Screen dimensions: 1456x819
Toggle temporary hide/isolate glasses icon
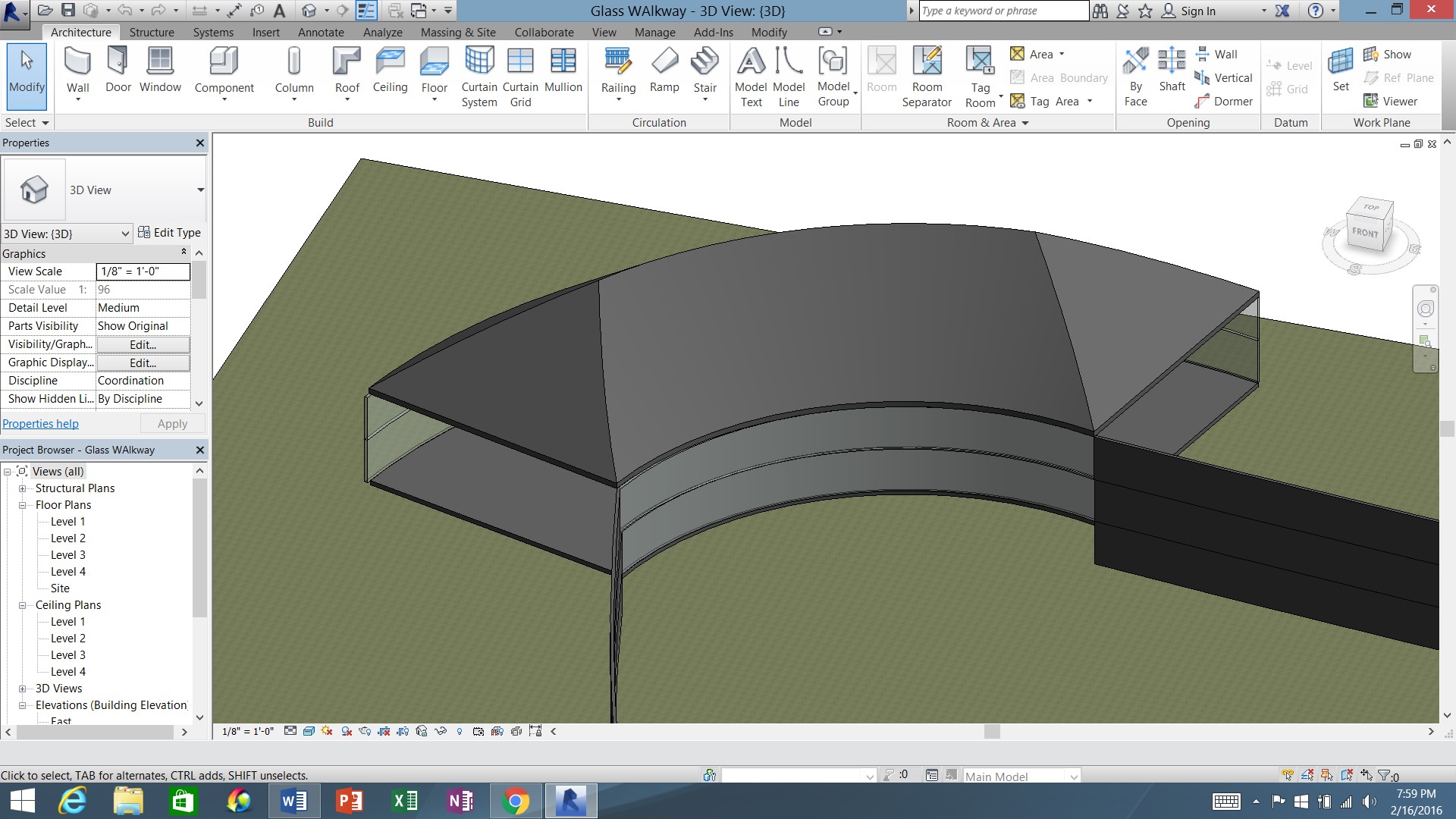click(441, 731)
